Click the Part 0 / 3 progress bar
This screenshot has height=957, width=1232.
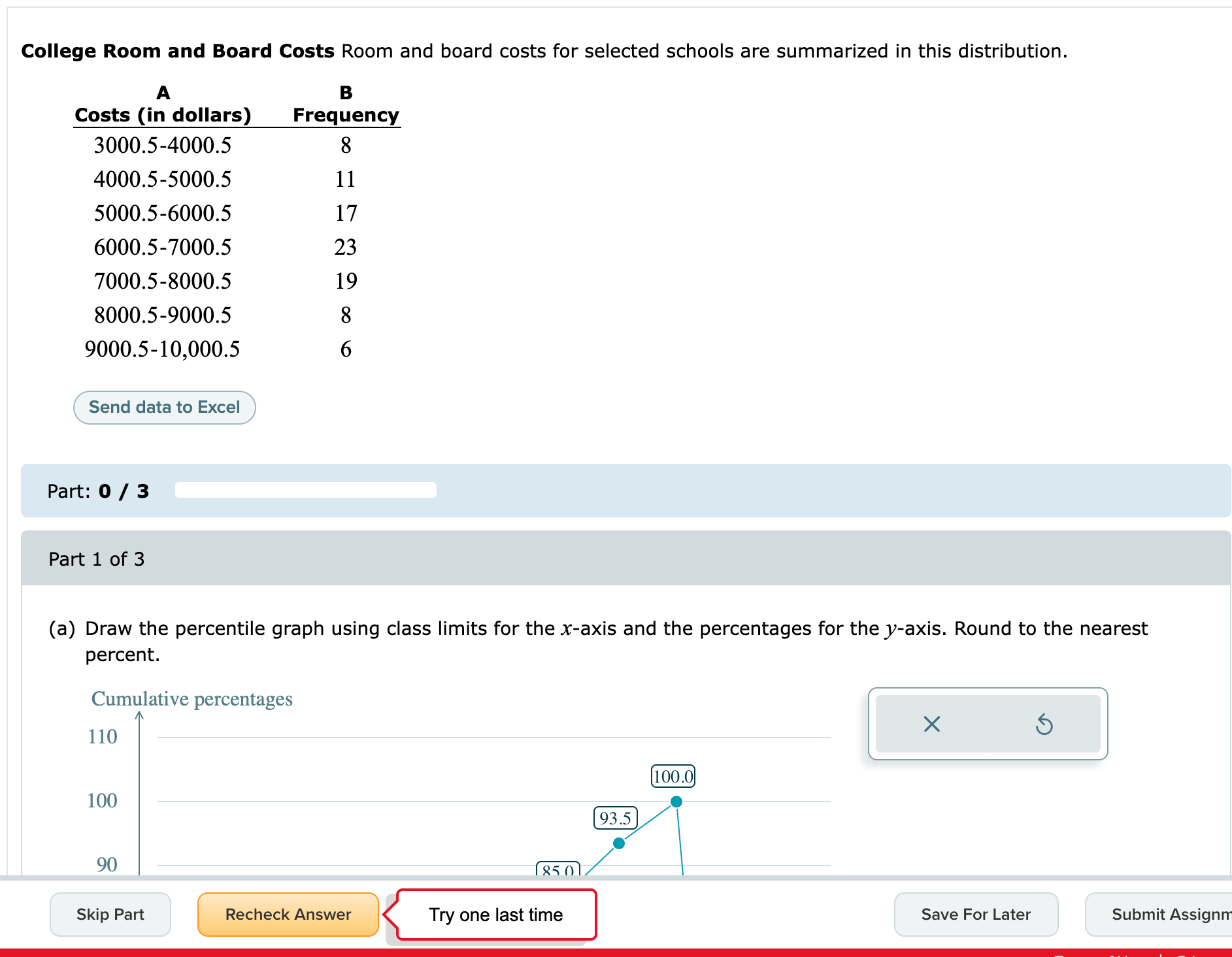(306, 490)
